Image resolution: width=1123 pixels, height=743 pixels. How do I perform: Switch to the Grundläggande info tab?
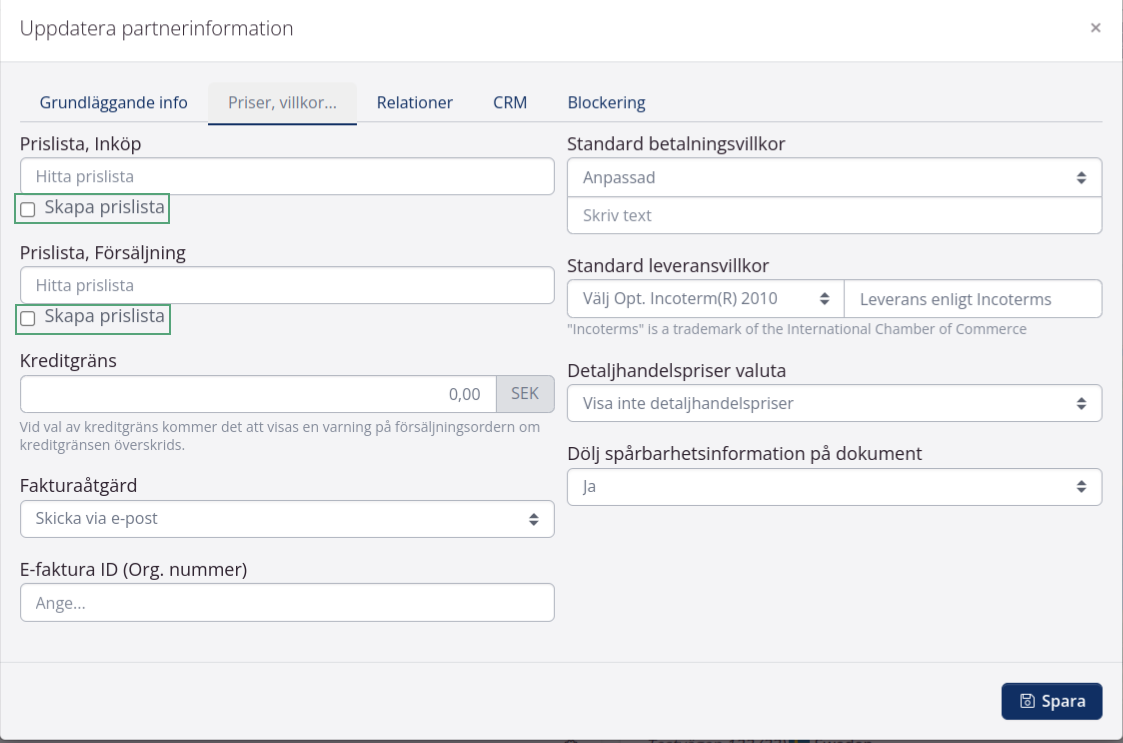[x=113, y=102]
